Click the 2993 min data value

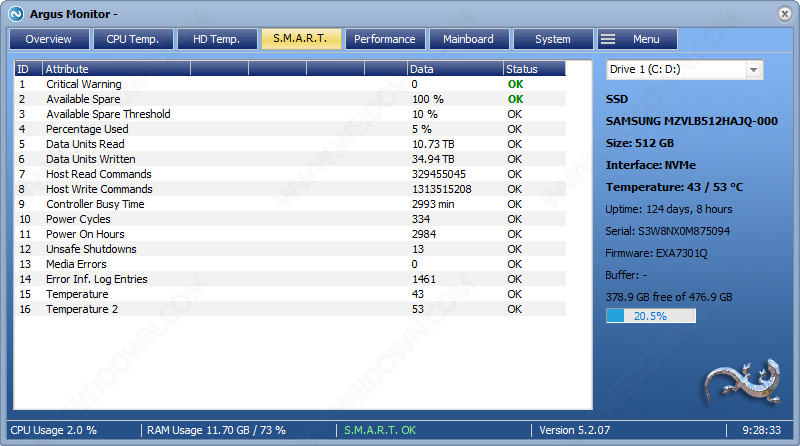(433, 204)
